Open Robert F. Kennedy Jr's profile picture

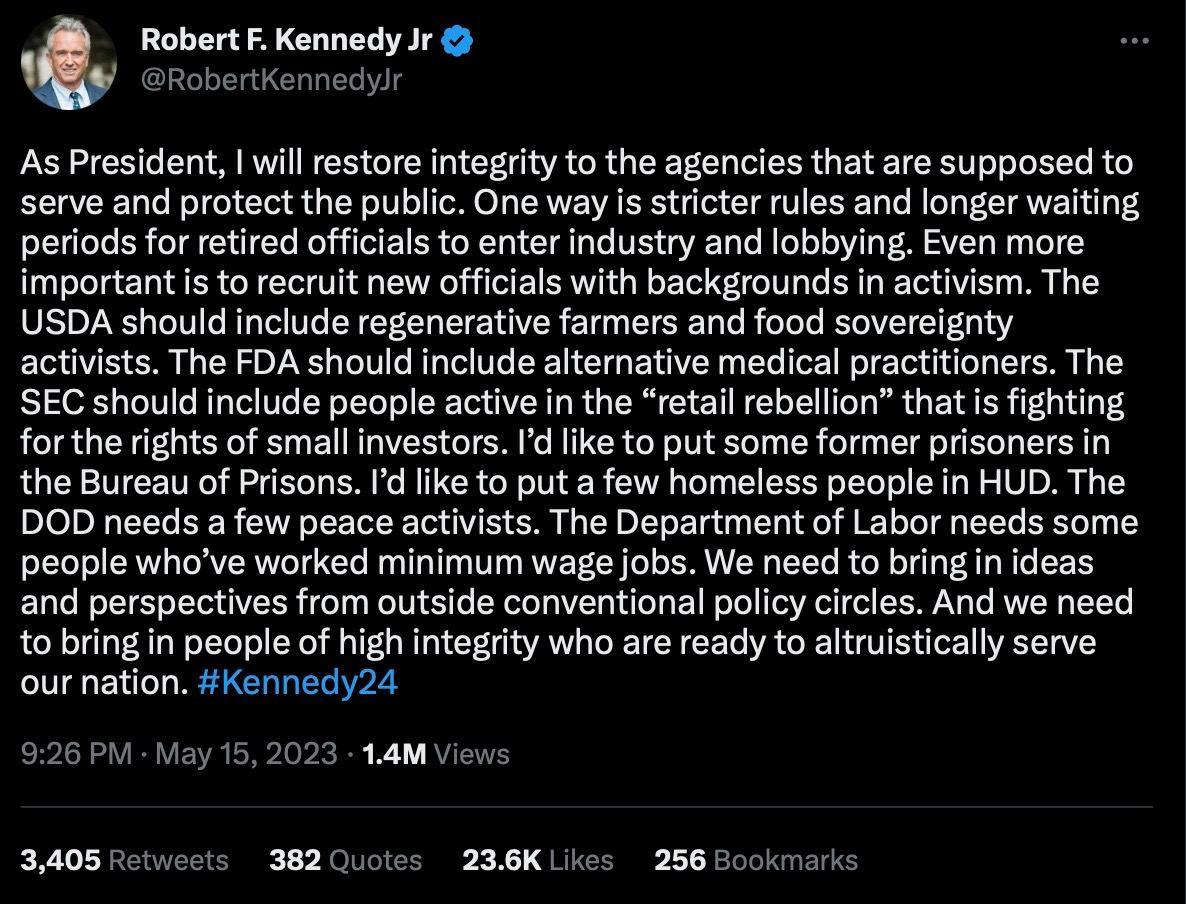[x=68, y=62]
